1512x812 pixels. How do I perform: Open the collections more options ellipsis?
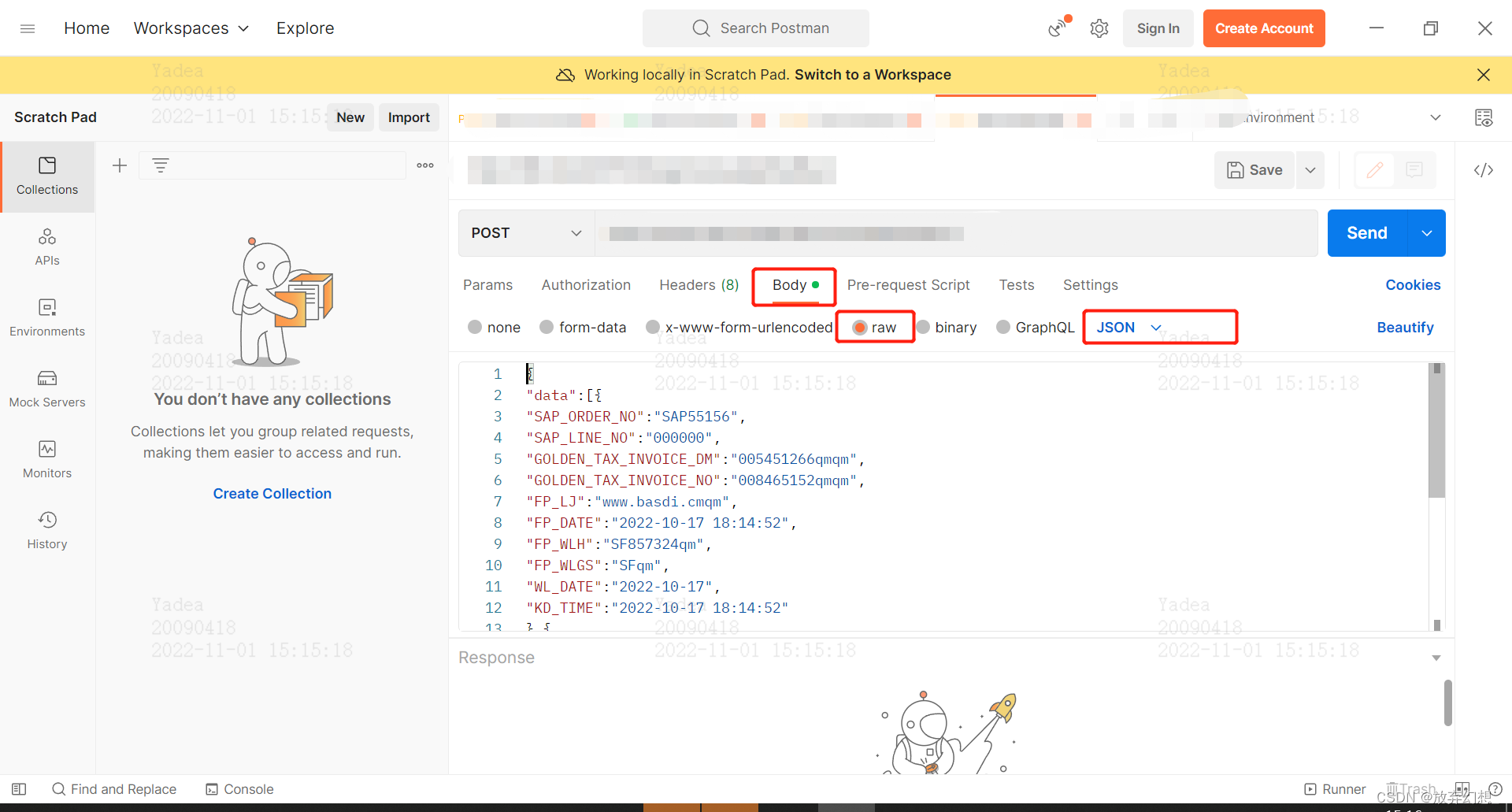click(x=425, y=165)
